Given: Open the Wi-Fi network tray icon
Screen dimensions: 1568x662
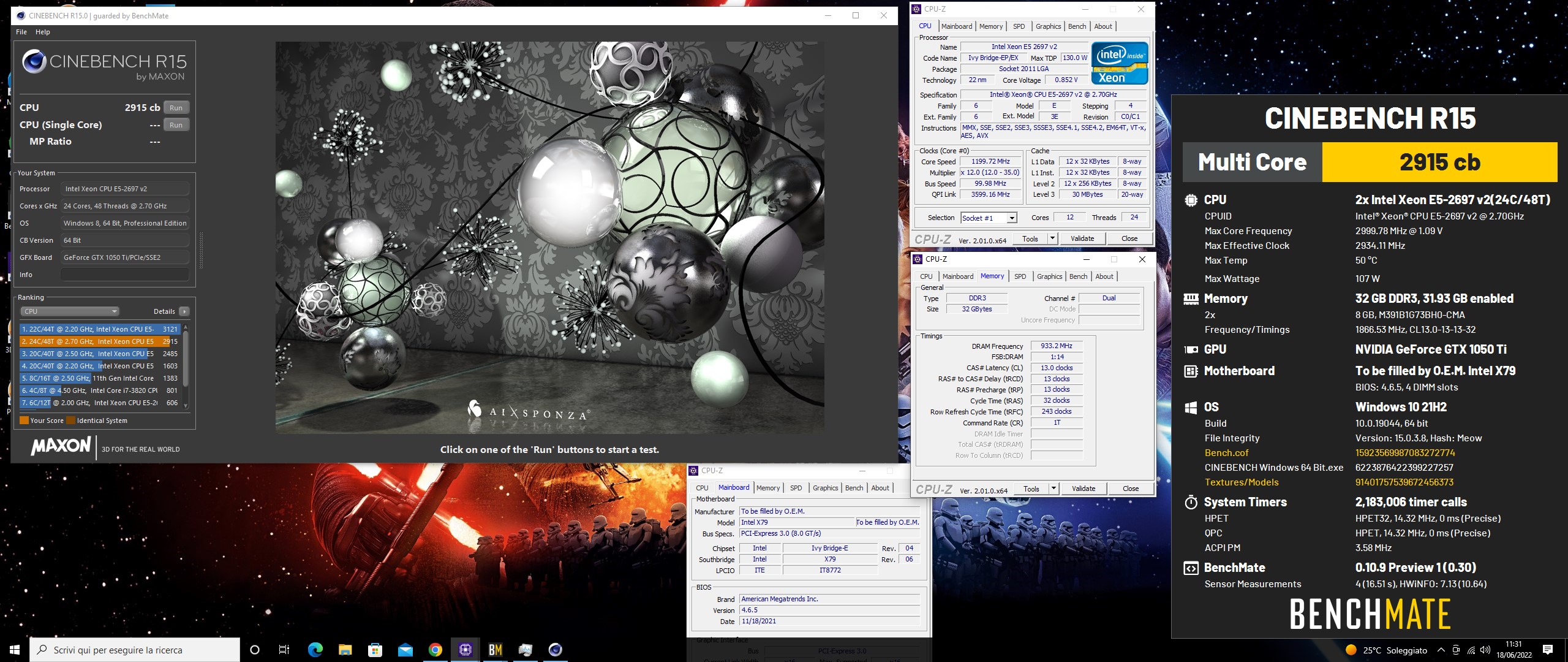Looking at the screenshot, I should click(1471, 650).
